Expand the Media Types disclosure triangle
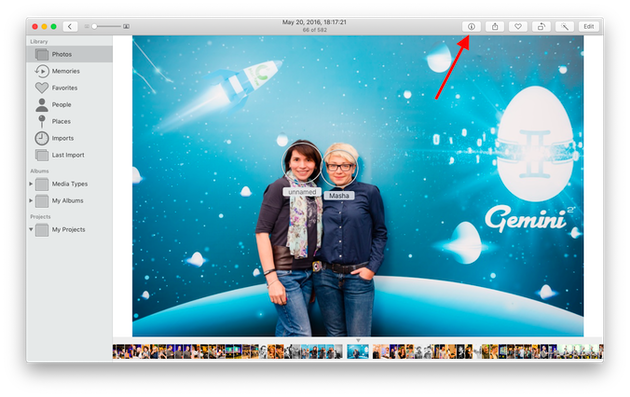The height and width of the screenshot is (397, 630). pos(31,184)
